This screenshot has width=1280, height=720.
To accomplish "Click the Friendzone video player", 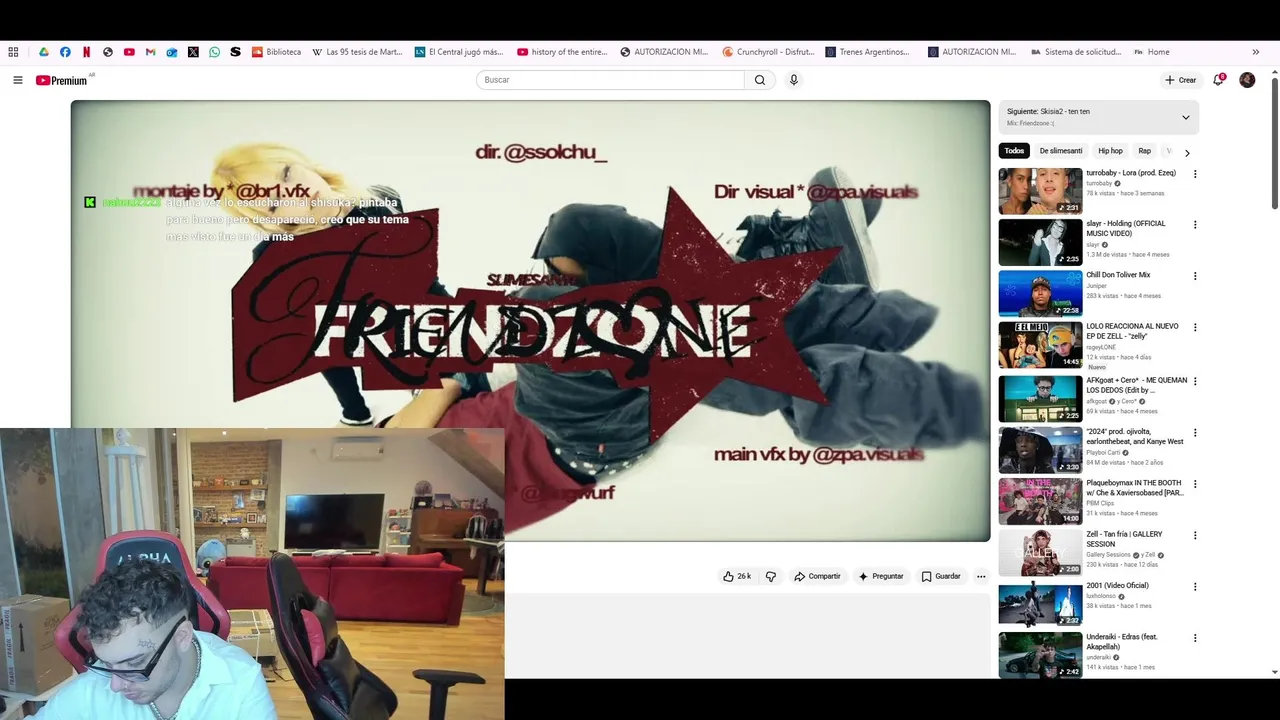I will point(530,320).
